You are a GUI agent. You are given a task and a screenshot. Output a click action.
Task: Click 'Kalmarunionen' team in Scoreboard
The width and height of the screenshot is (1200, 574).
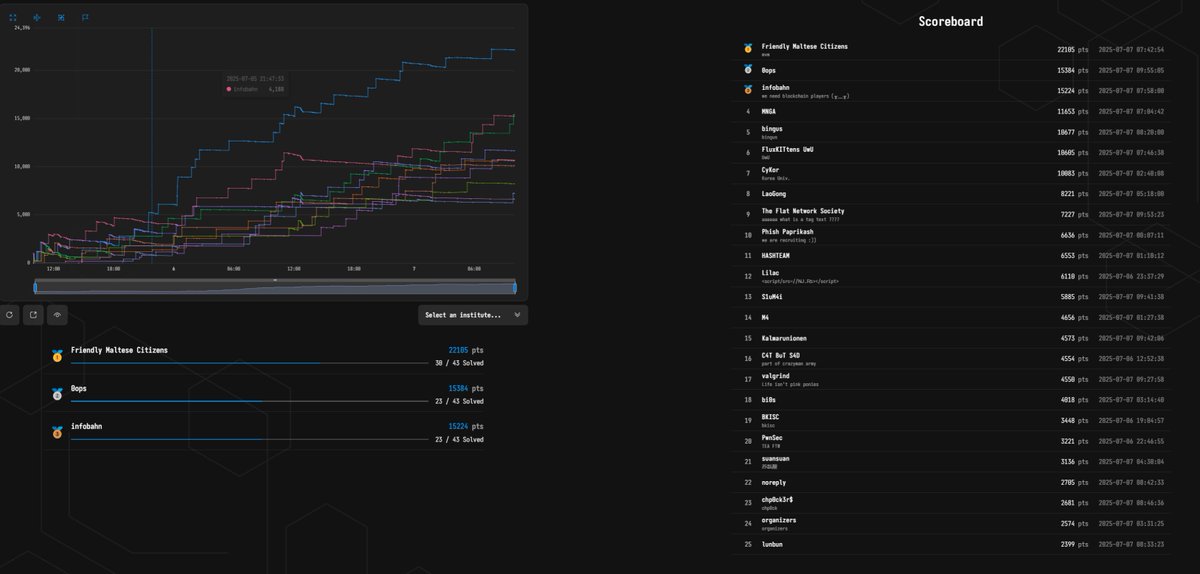(x=784, y=338)
